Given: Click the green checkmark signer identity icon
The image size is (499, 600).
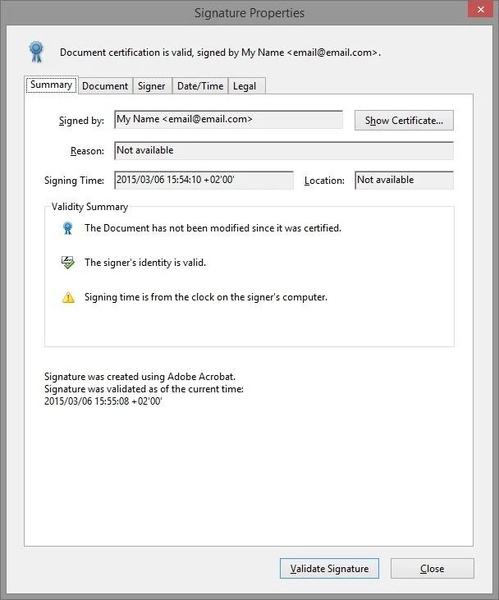Looking at the screenshot, I should (68, 262).
